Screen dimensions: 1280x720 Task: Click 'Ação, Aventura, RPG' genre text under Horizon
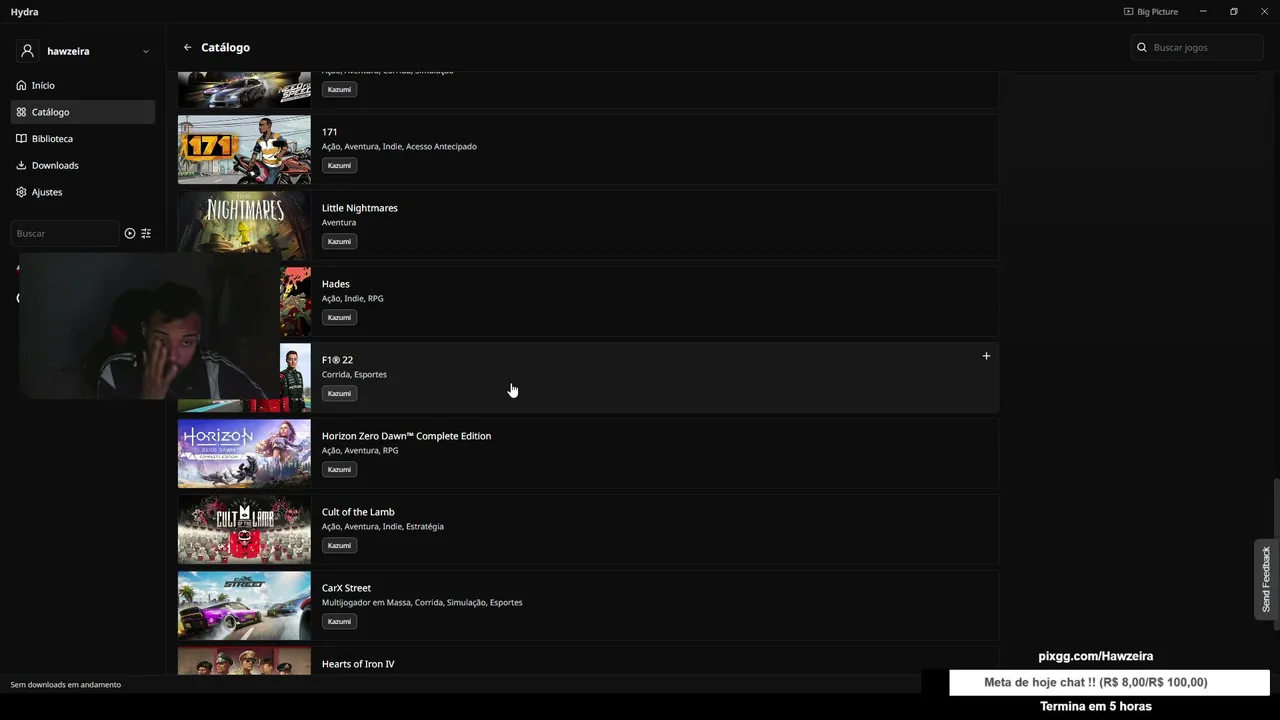[x=360, y=450]
